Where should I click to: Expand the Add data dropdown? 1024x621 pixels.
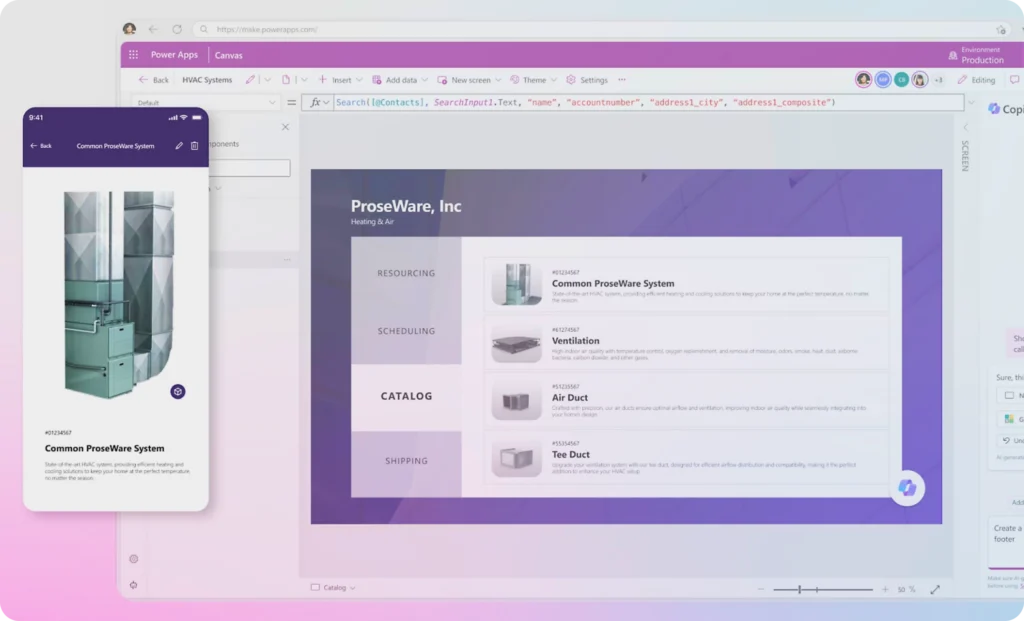pyautogui.click(x=400, y=80)
